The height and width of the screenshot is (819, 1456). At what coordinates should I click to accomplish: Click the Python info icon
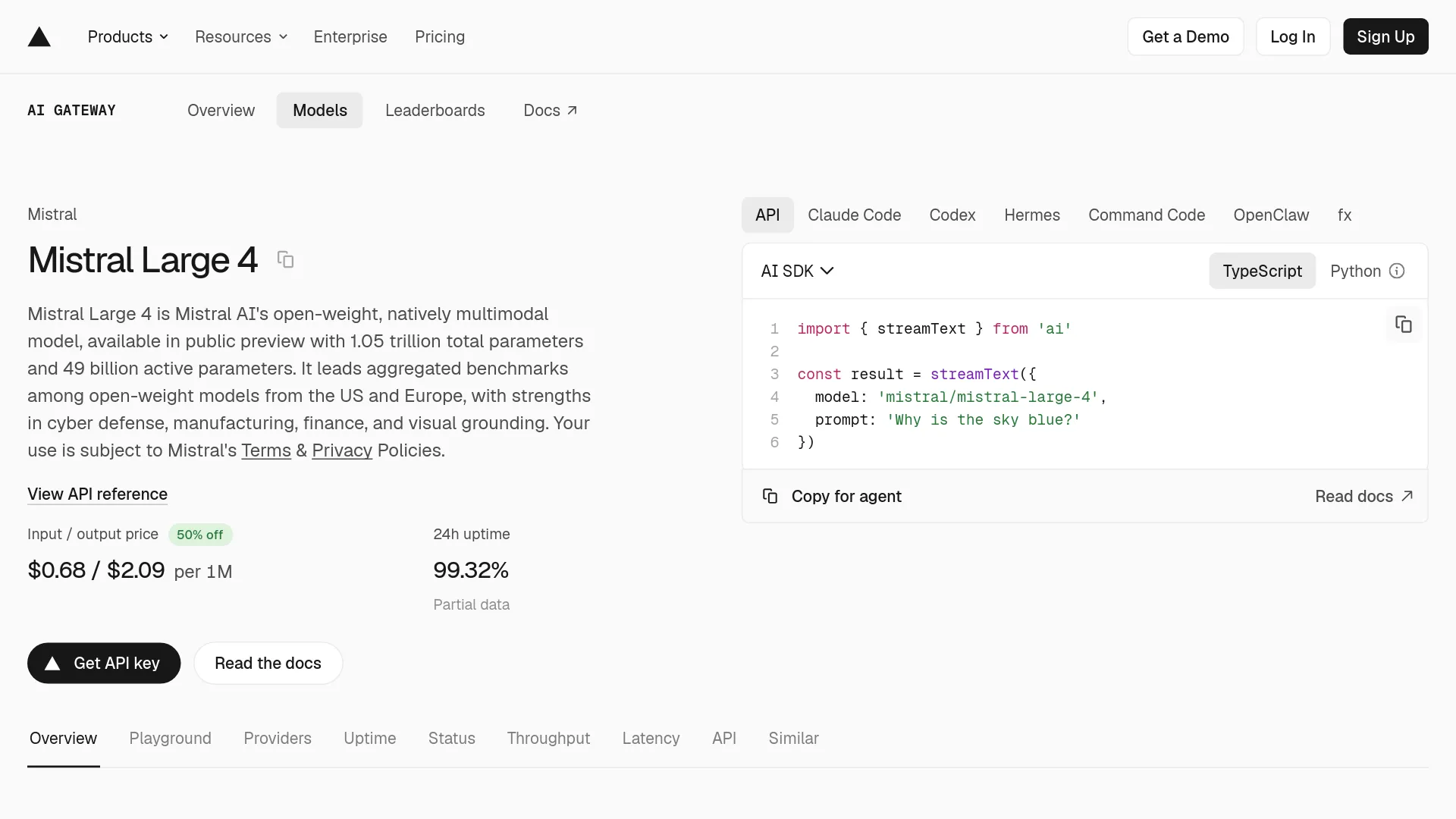[x=1397, y=271]
